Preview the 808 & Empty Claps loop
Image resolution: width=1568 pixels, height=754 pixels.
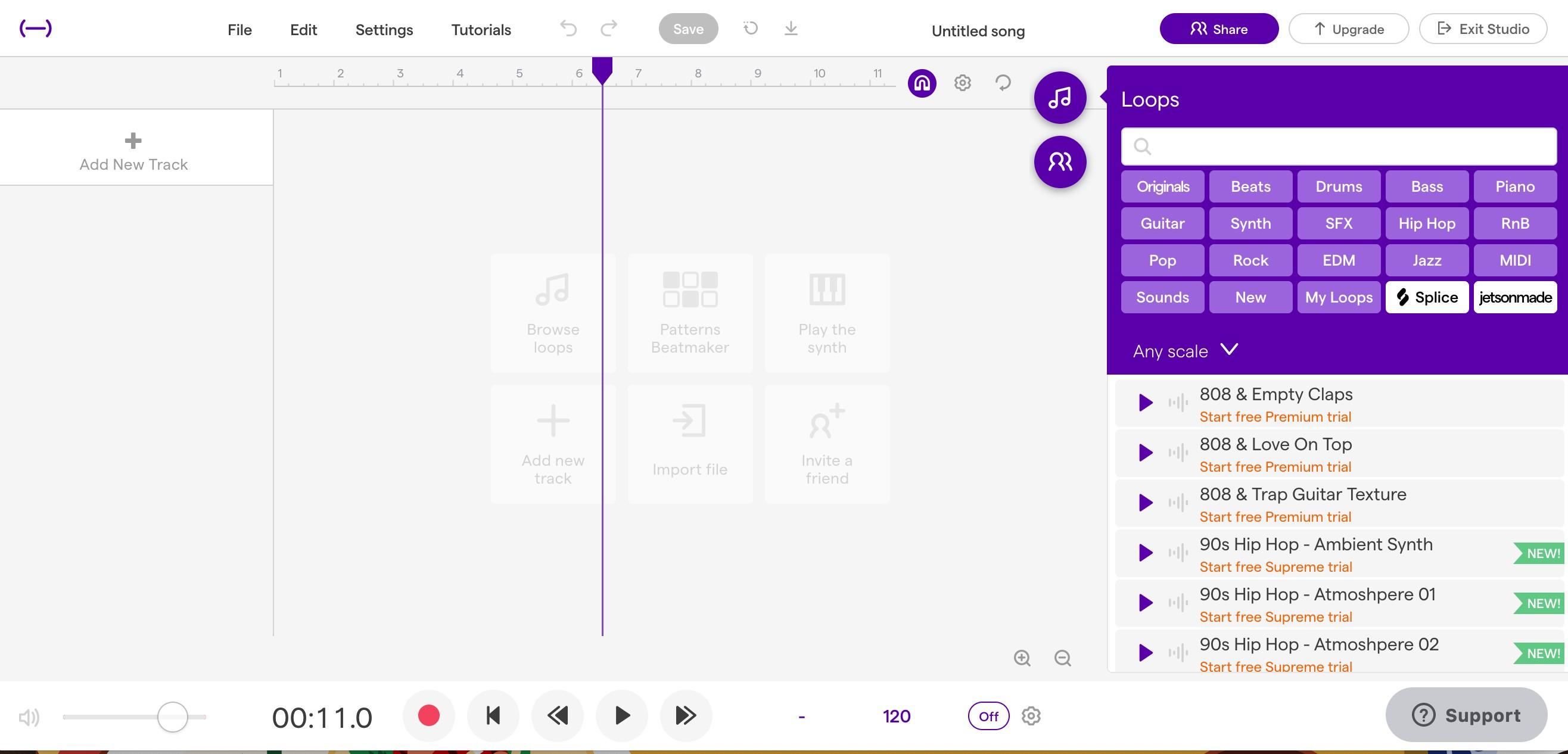coord(1145,402)
